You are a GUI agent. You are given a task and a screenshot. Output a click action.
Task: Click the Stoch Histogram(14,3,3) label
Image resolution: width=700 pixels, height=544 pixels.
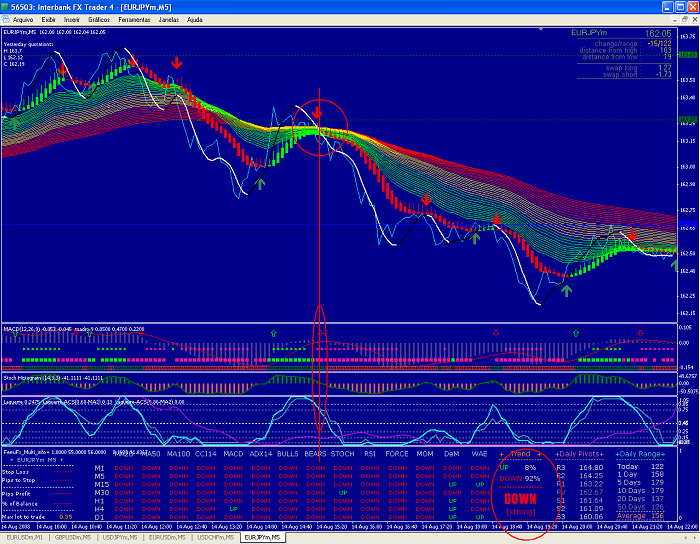tap(53, 378)
